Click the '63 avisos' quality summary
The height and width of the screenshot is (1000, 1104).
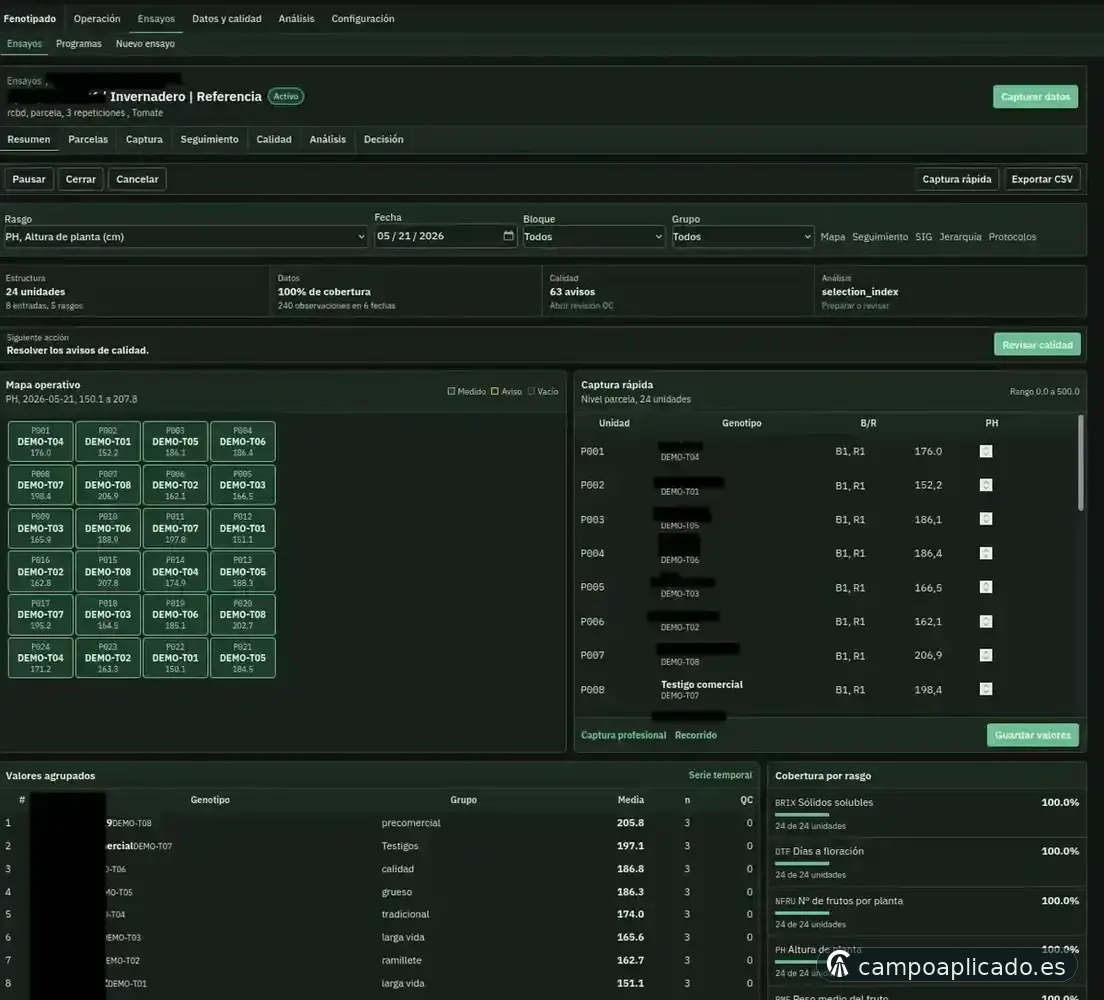tap(572, 292)
